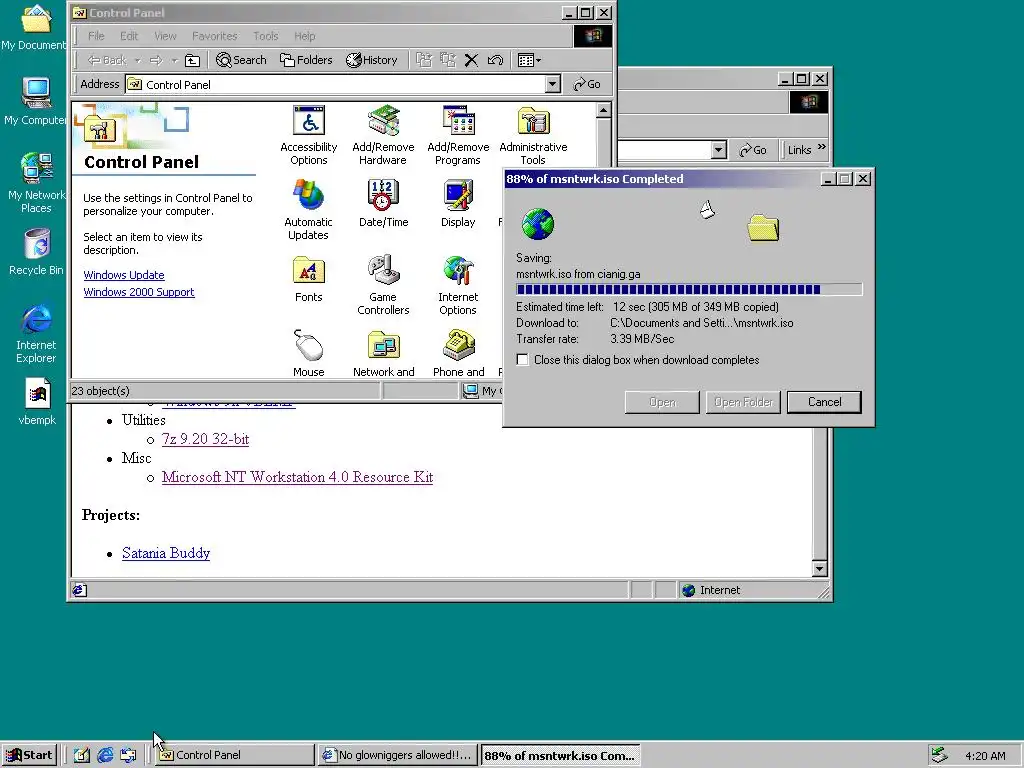This screenshot has width=1024, height=768.
Task: Open My Network Places desktop icon
Action: 36,182
